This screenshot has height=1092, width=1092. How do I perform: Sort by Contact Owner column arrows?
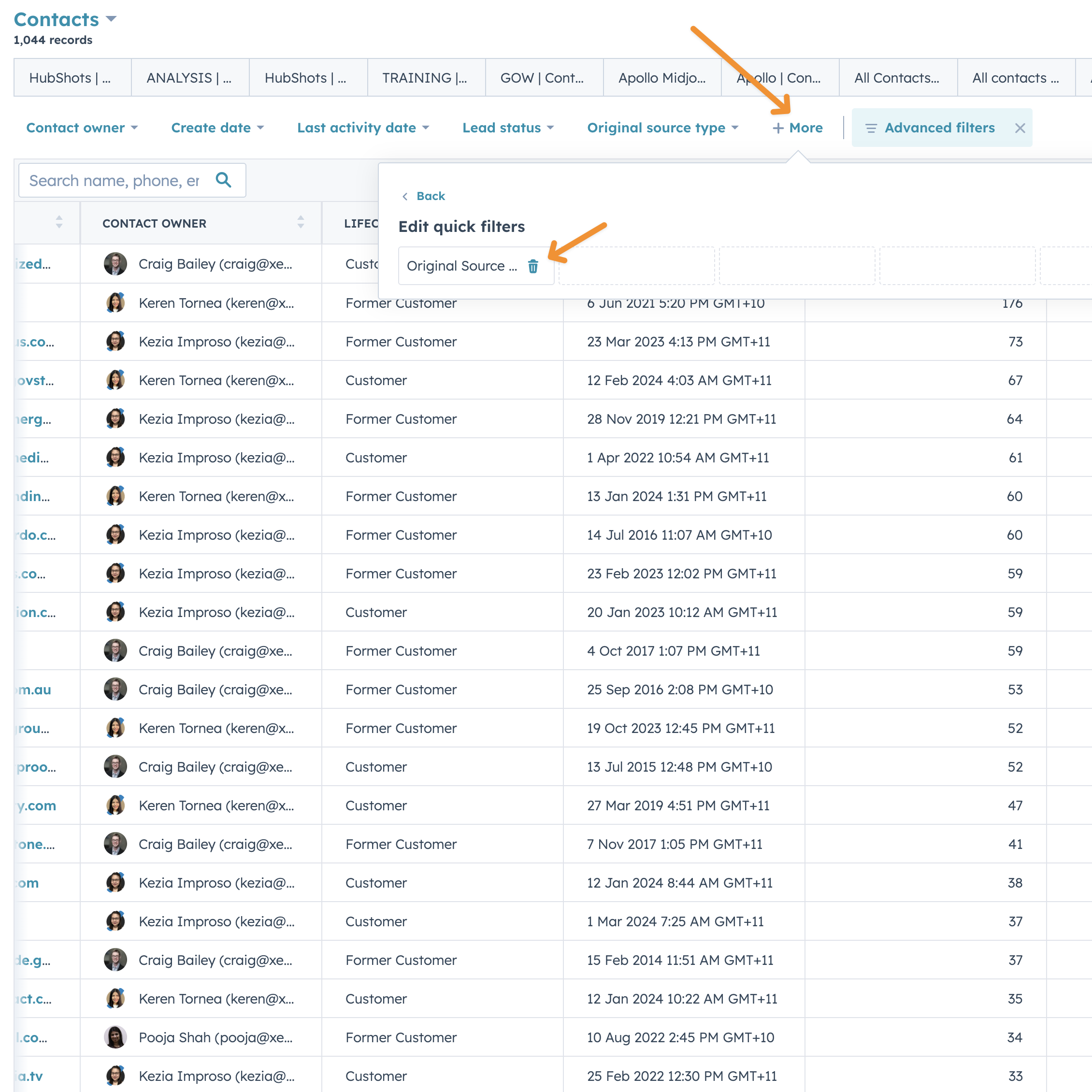301,223
